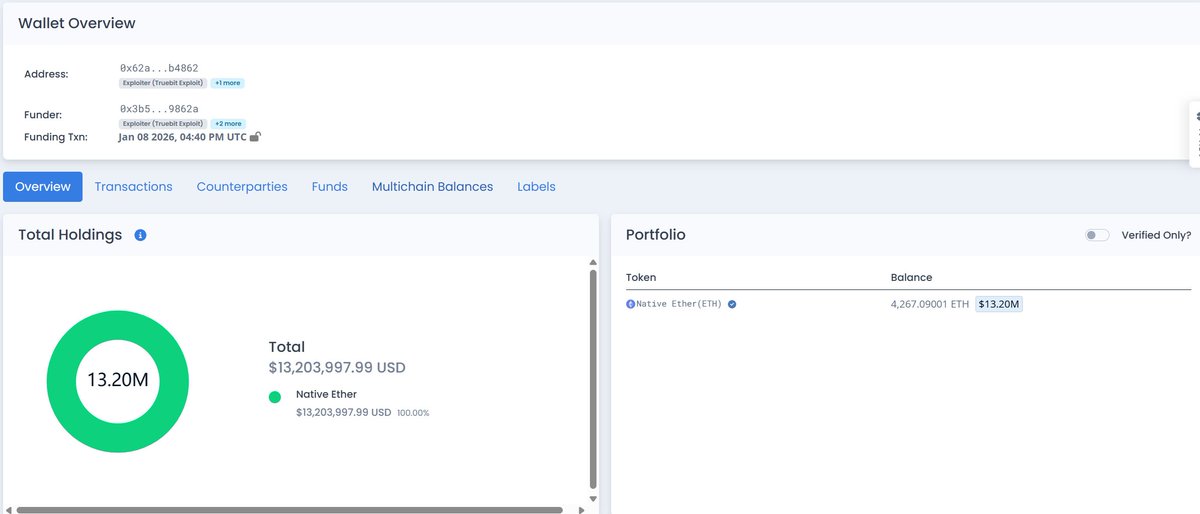This screenshot has width=1200, height=514.
Task: Click the address 0x62a...b4862
Action: (x=159, y=68)
